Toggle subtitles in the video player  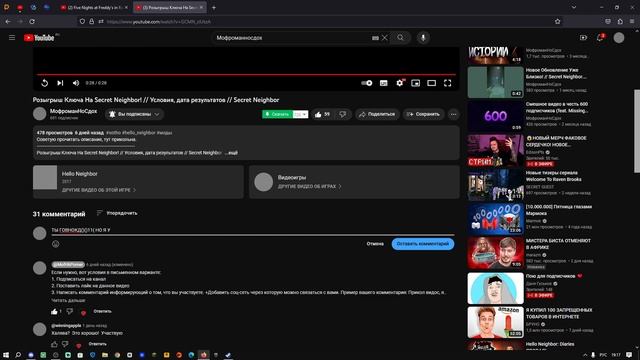[x=383, y=83]
